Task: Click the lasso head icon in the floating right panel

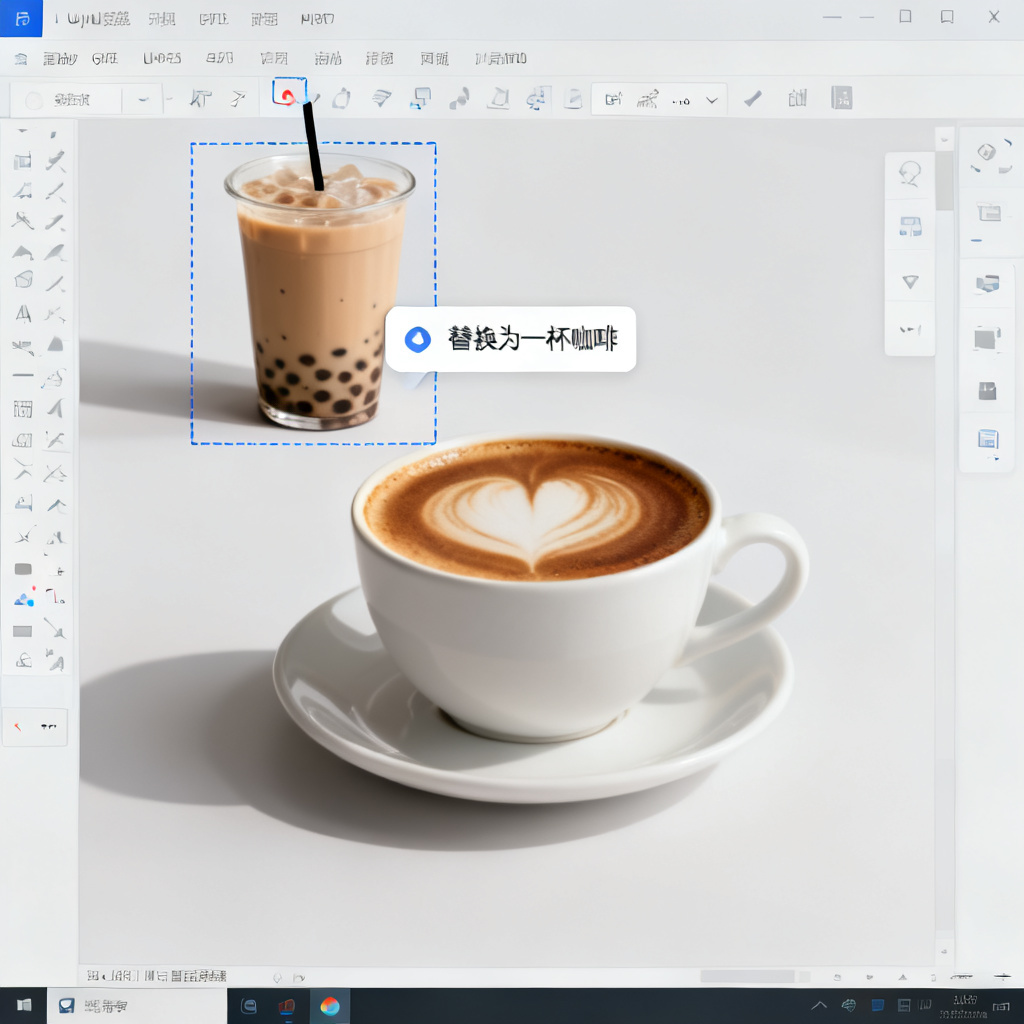Action: pyautogui.click(x=910, y=174)
